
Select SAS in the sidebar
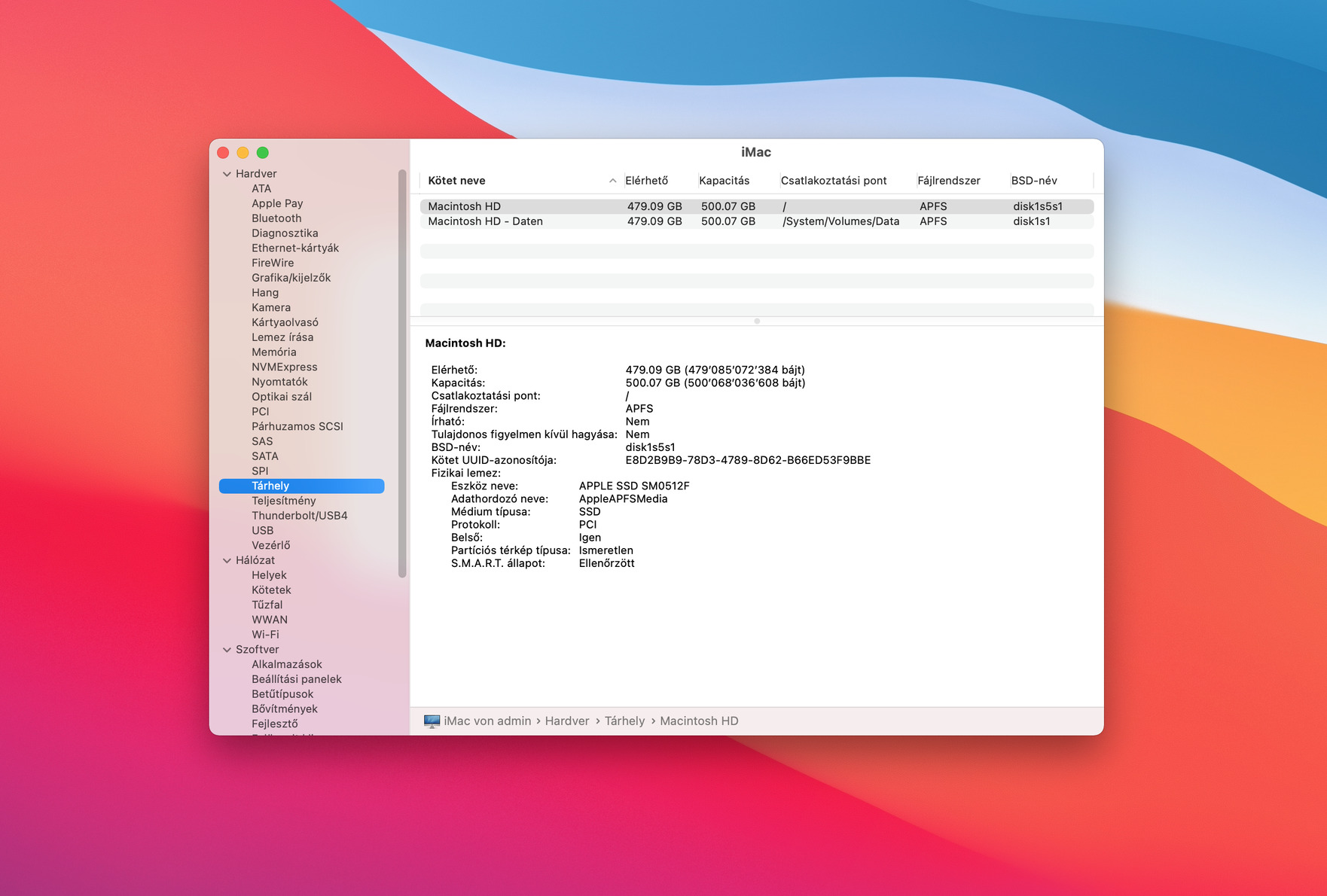262,441
